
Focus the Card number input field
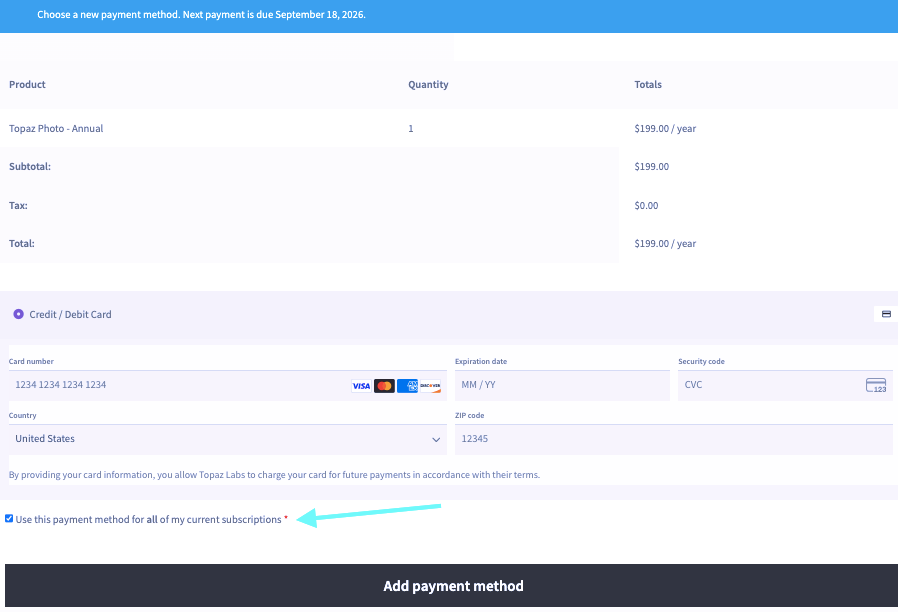click(x=227, y=385)
